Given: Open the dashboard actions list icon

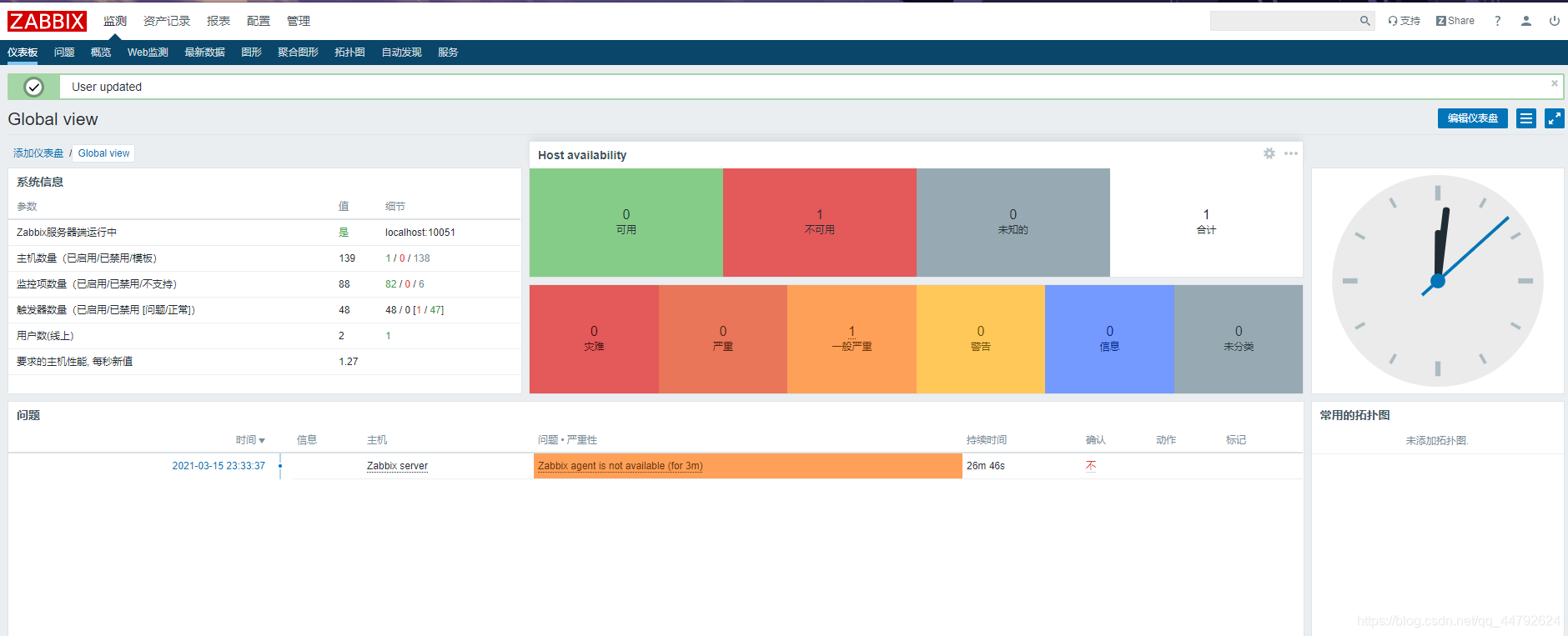Looking at the screenshot, I should pos(1526,118).
